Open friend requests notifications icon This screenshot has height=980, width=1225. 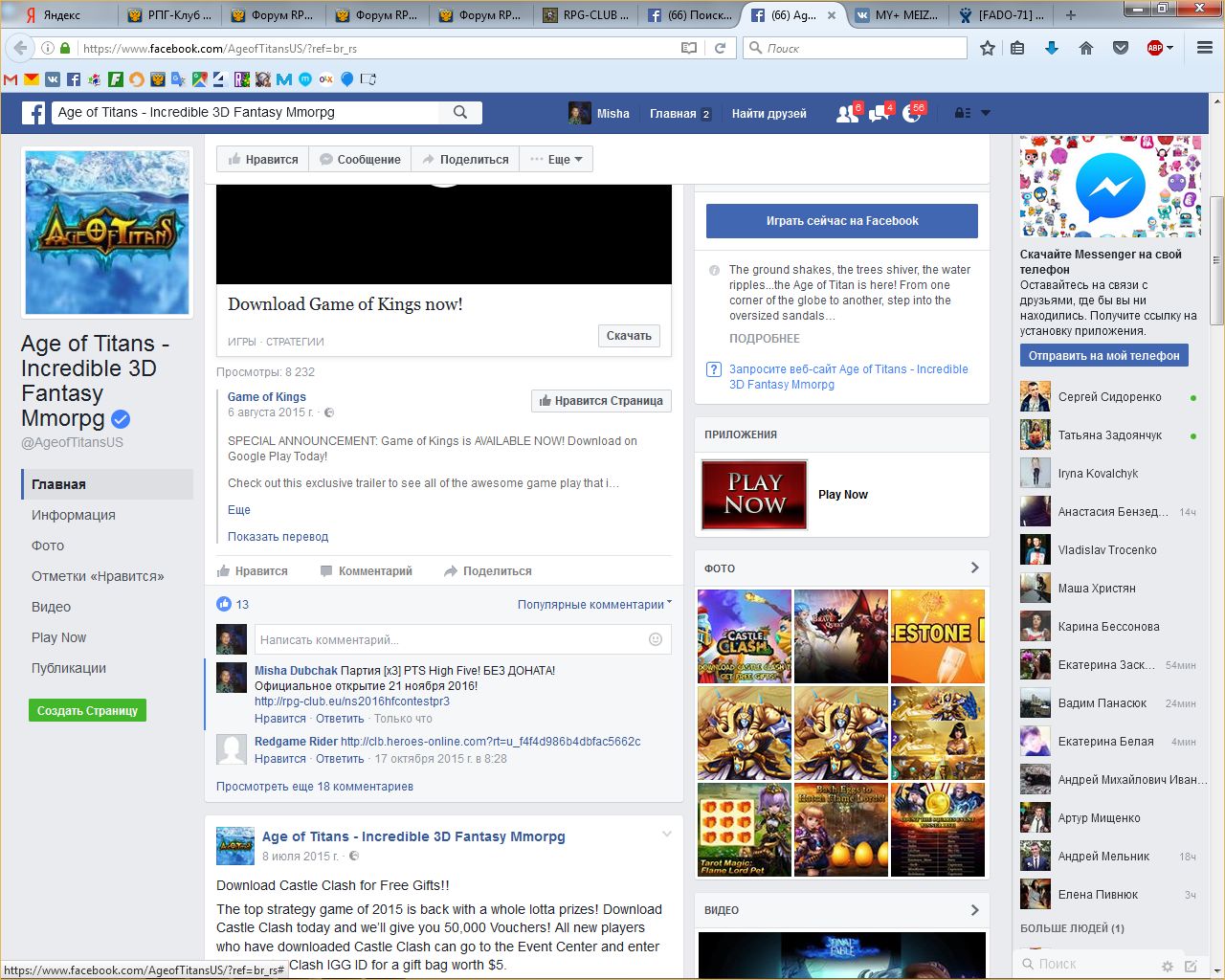pyautogui.click(x=847, y=114)
